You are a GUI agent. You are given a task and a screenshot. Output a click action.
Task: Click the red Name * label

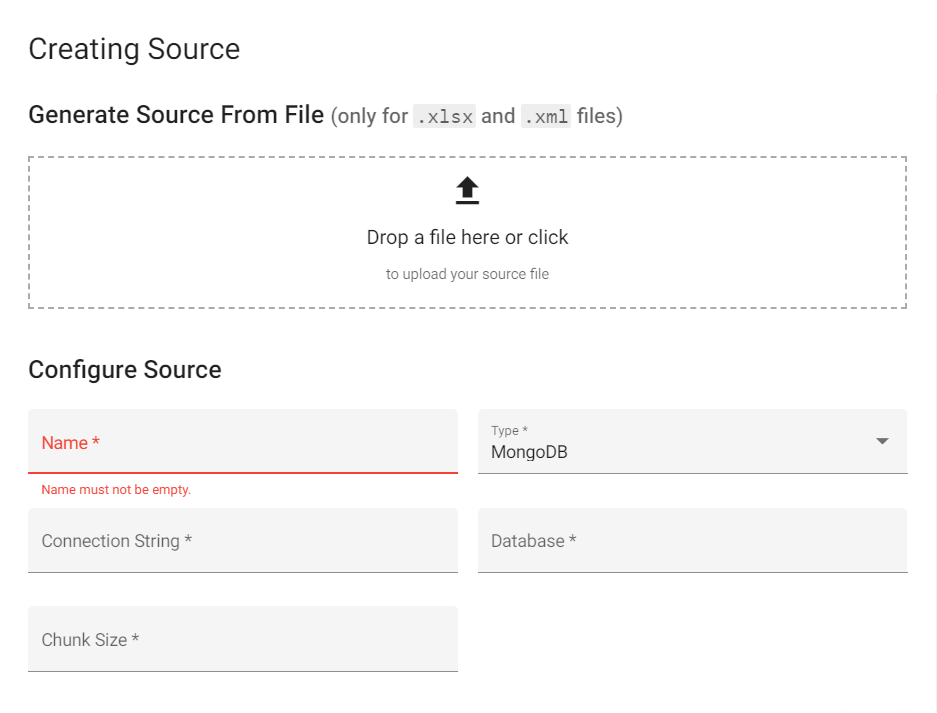[71, 443]
